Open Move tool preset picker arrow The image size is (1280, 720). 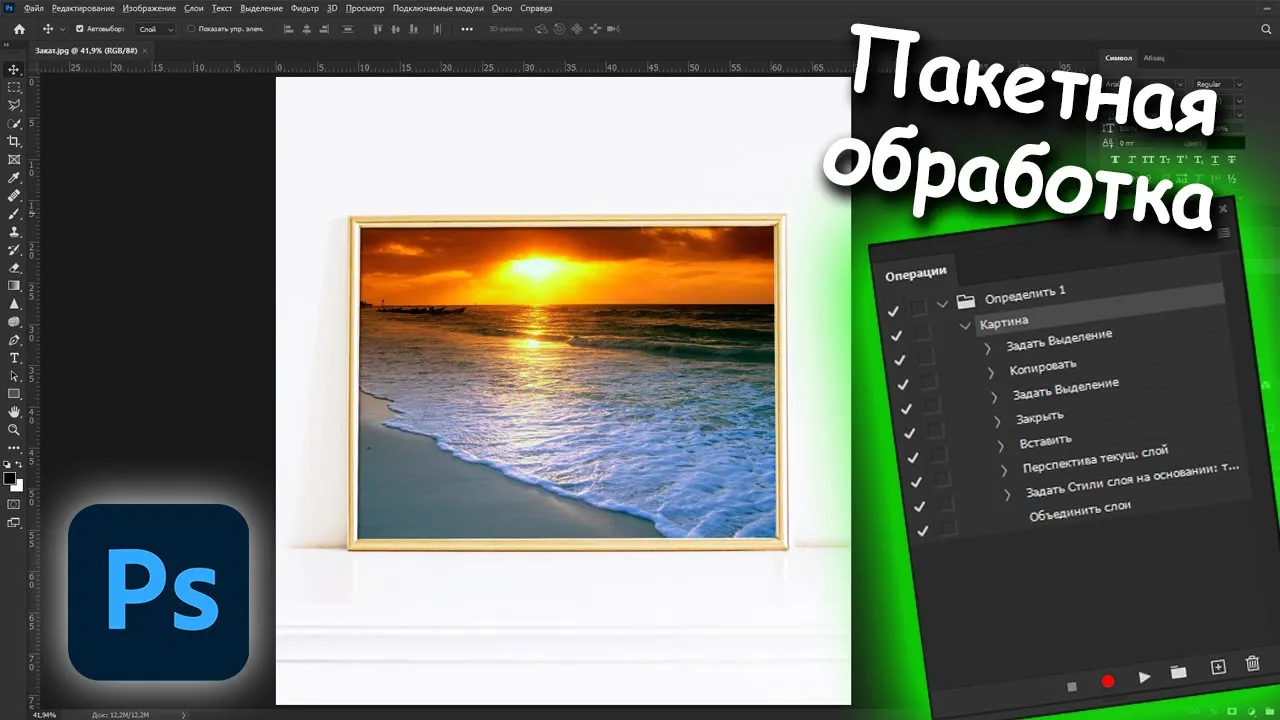click(62, 29)
